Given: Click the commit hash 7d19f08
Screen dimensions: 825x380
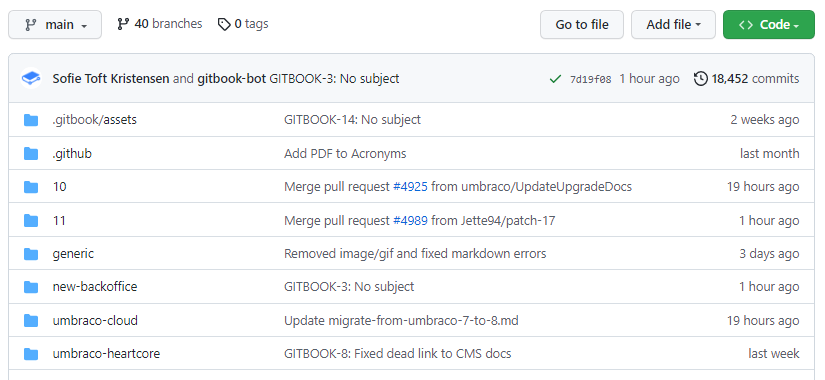Looking at the screenshot, I should coord(590,79).
